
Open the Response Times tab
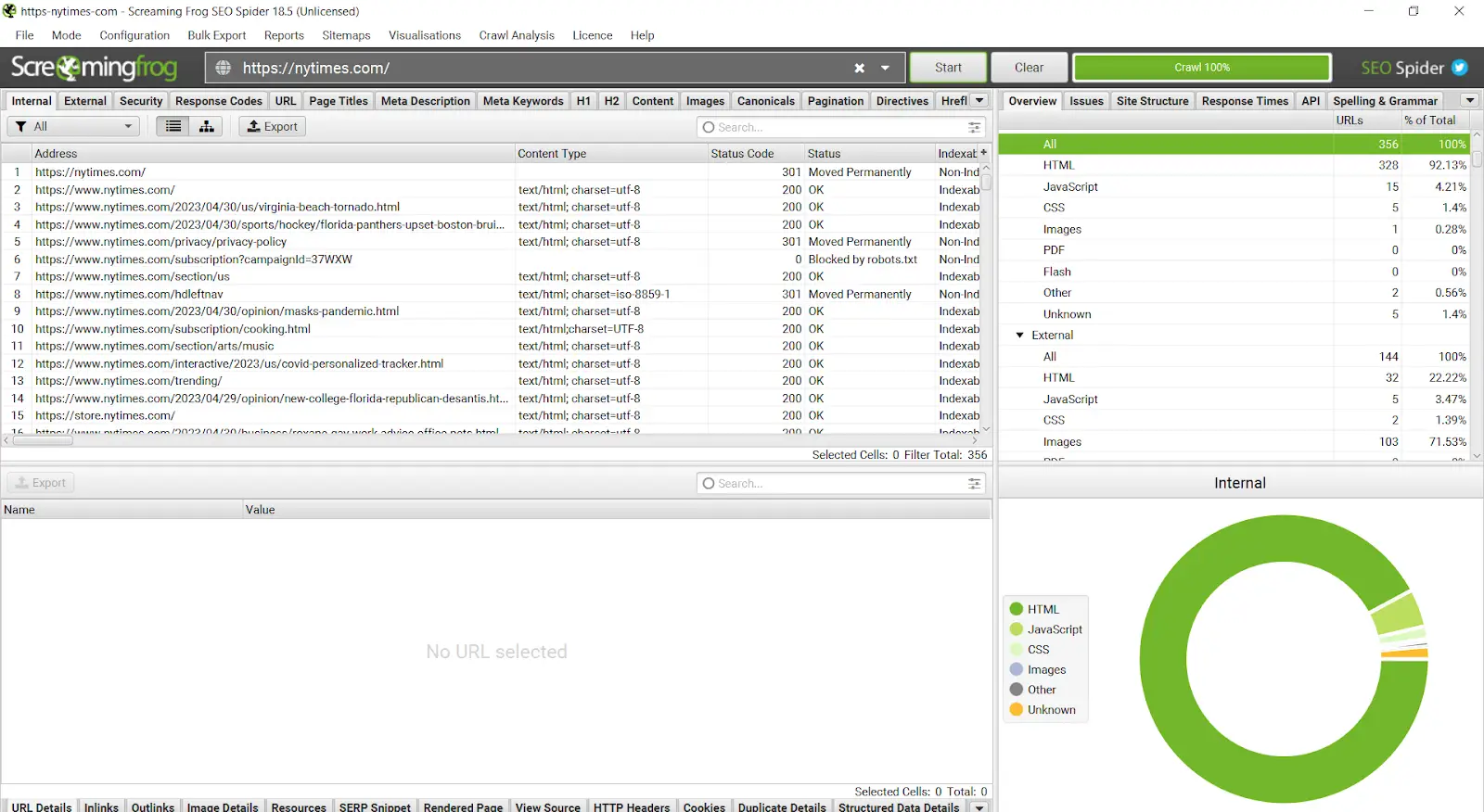[x=1245, y=101]
